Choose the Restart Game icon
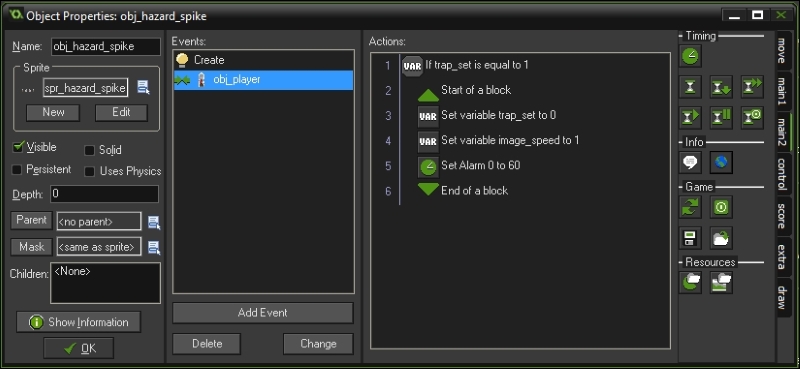Image resolution: width=800 pixels, height=369 pixels. (x=690, y=207)
